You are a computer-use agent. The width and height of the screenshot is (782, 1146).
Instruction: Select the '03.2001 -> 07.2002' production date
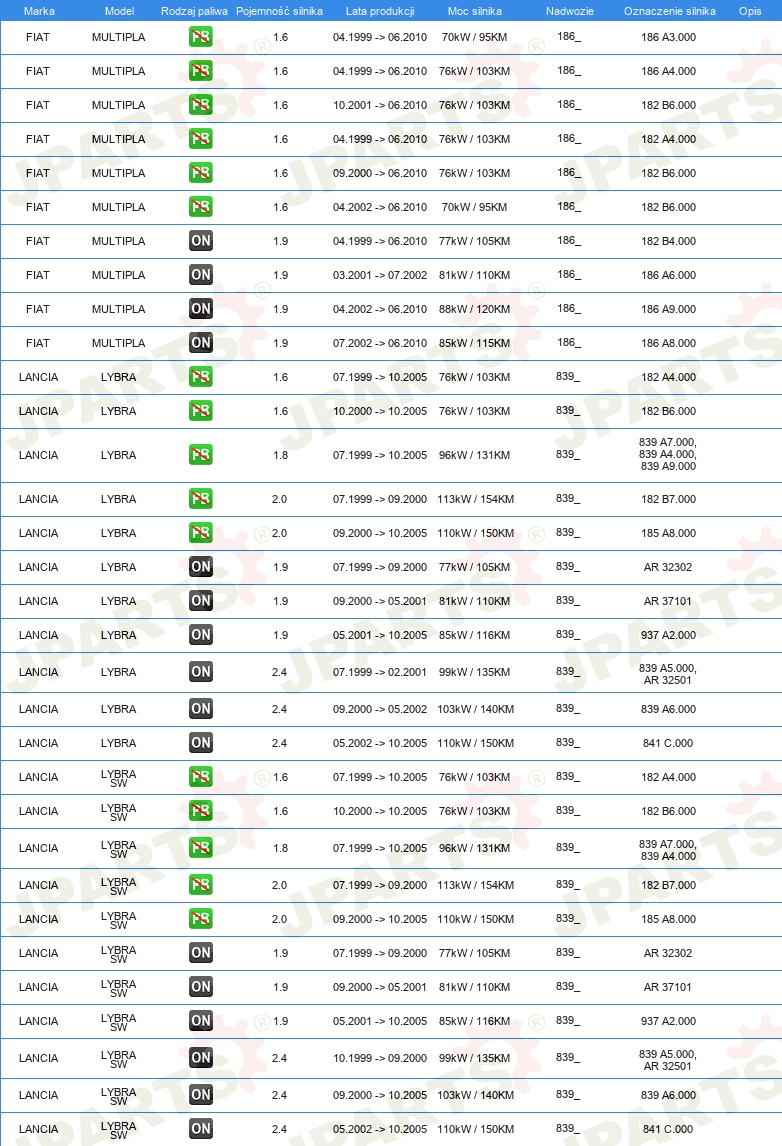click(x=380, y=275)
